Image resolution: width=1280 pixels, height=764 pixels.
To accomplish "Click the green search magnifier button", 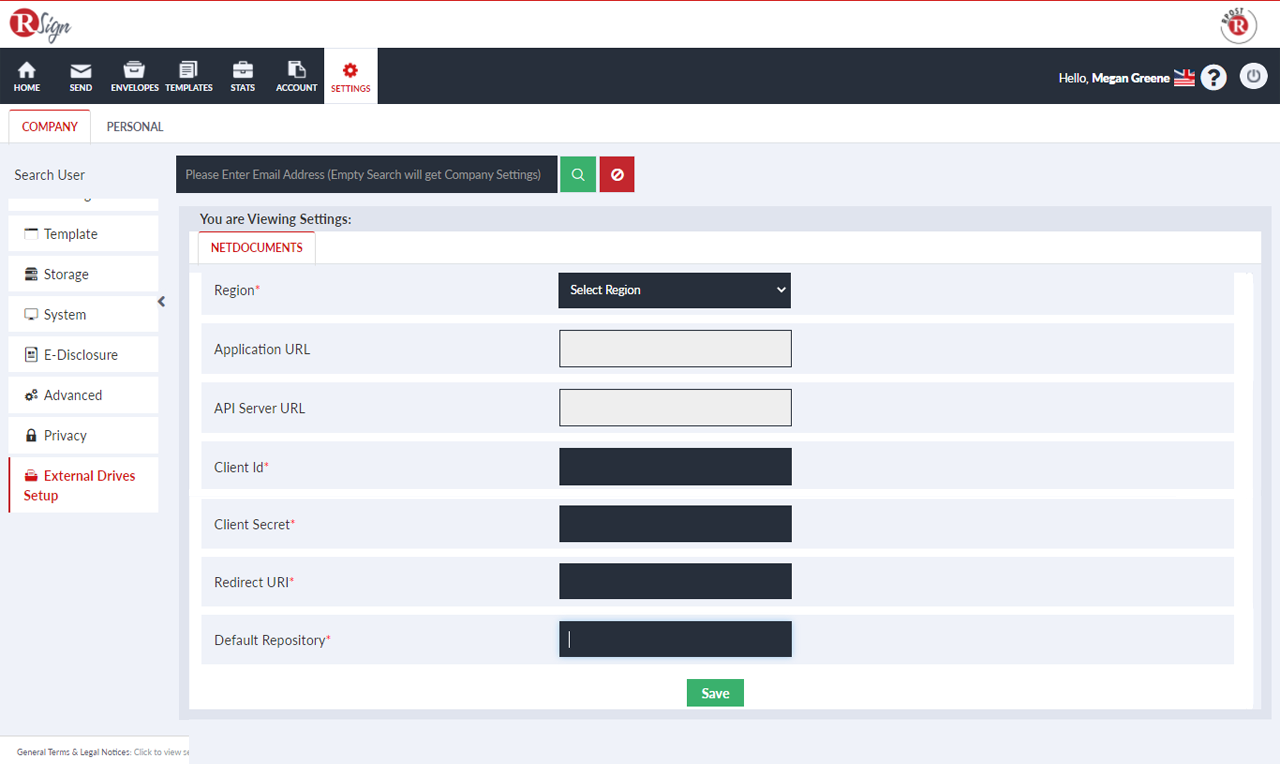I will 577,174.
